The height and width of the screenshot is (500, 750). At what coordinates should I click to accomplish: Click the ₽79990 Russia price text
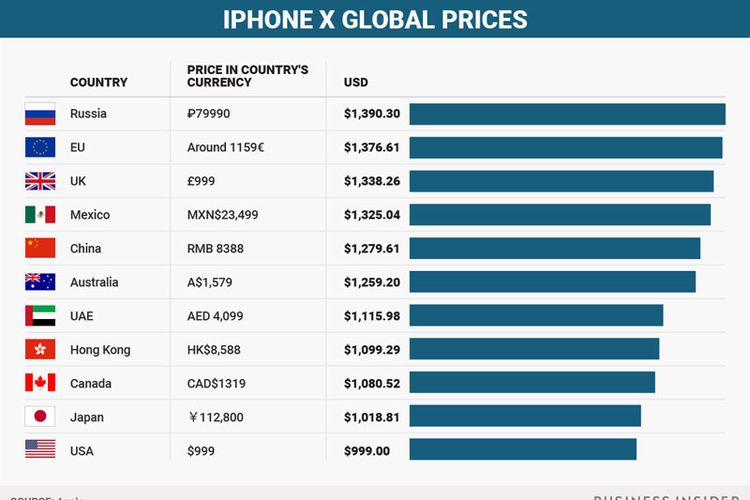coord(208,114)
